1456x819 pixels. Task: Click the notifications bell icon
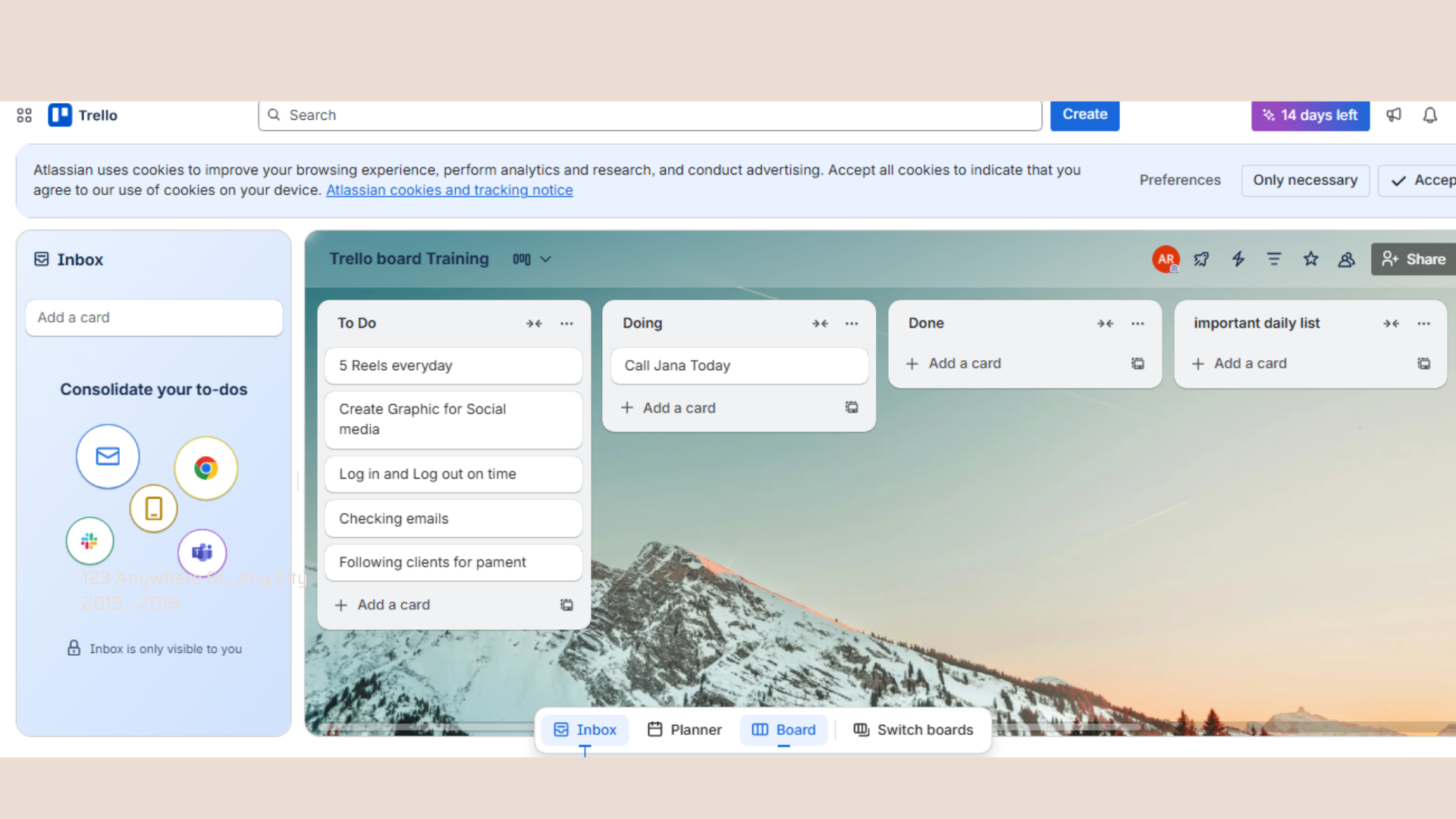(x=1429, y=115)
